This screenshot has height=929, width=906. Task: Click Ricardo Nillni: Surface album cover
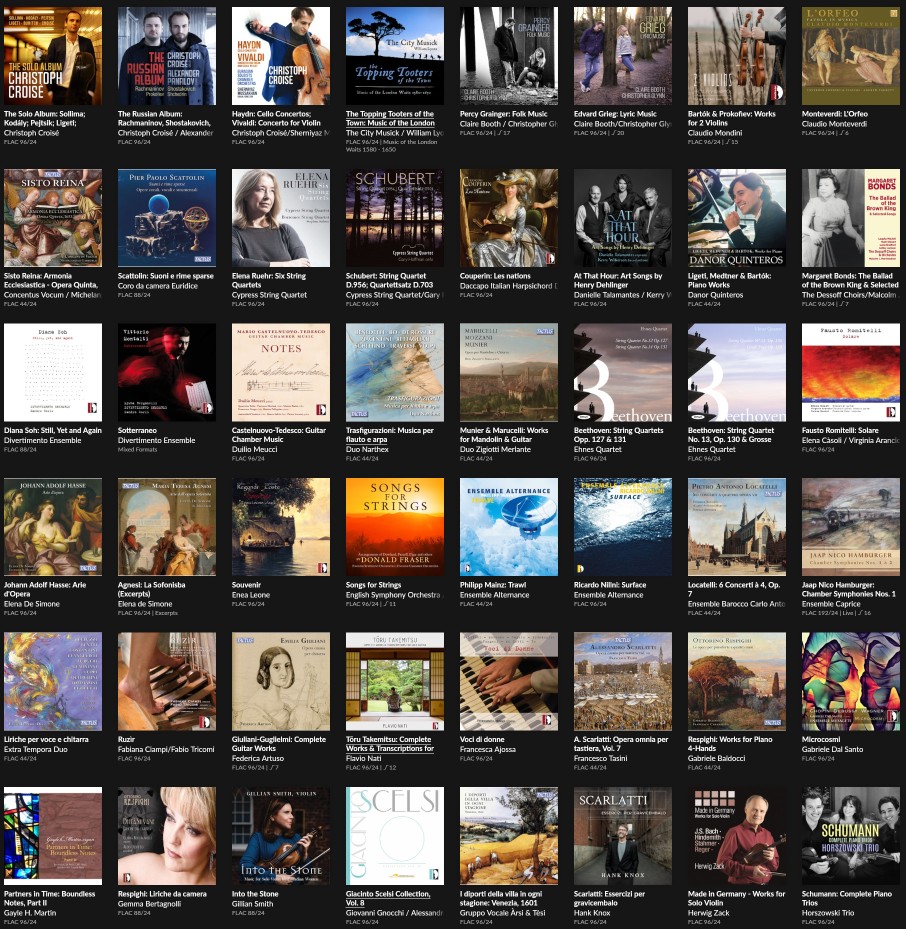click(623, 527)
